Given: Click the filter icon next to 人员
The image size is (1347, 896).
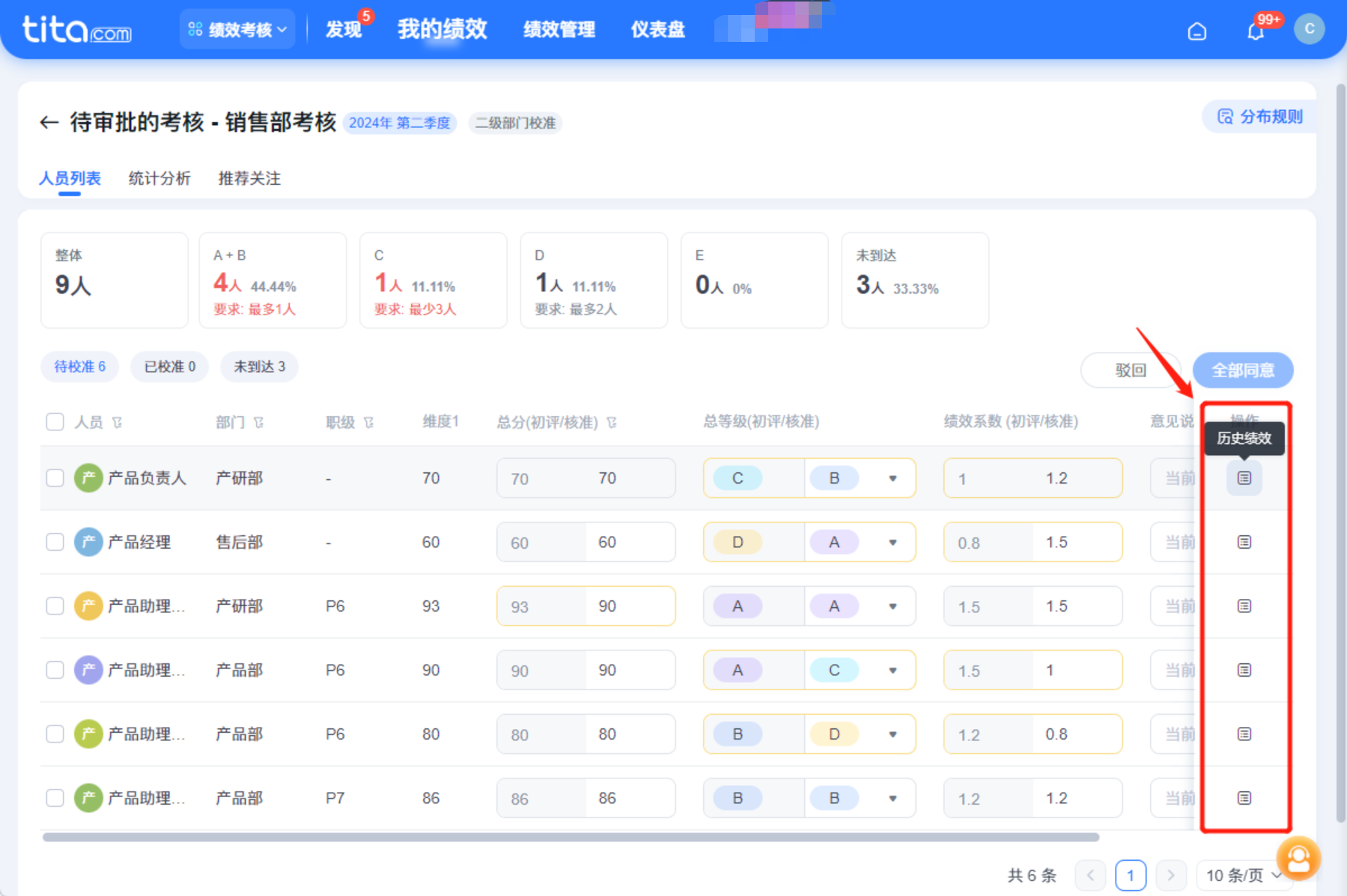Looking at the screenshot, I should point(117,423).
